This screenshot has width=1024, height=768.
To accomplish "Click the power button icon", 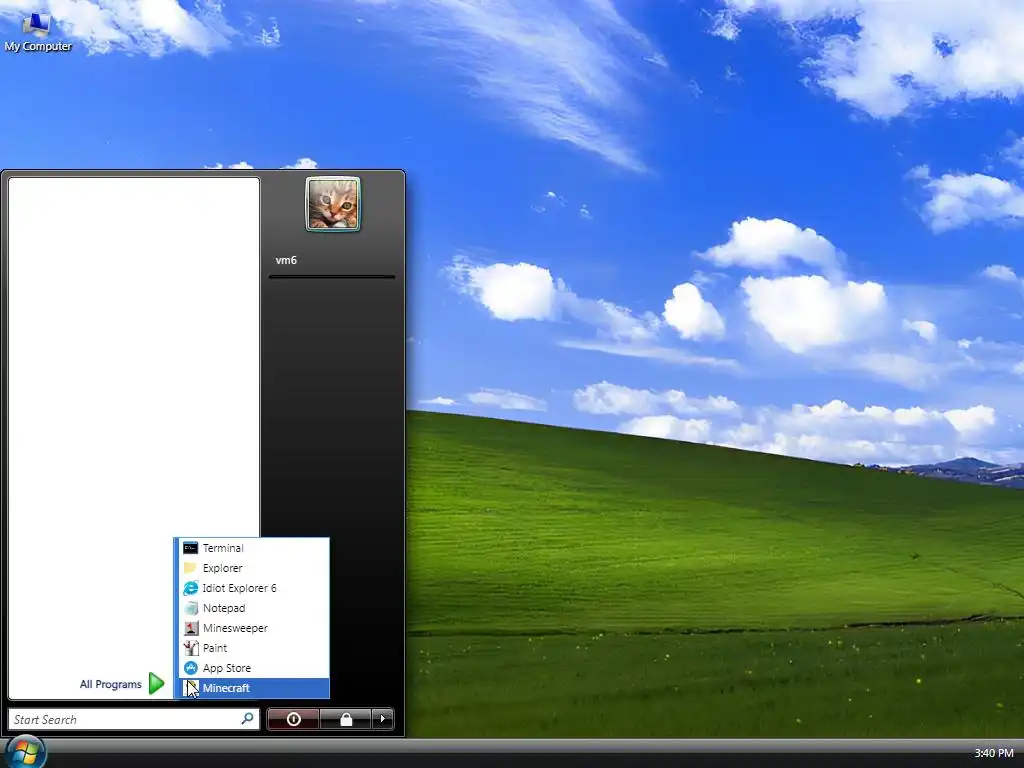I will (293, 719).
